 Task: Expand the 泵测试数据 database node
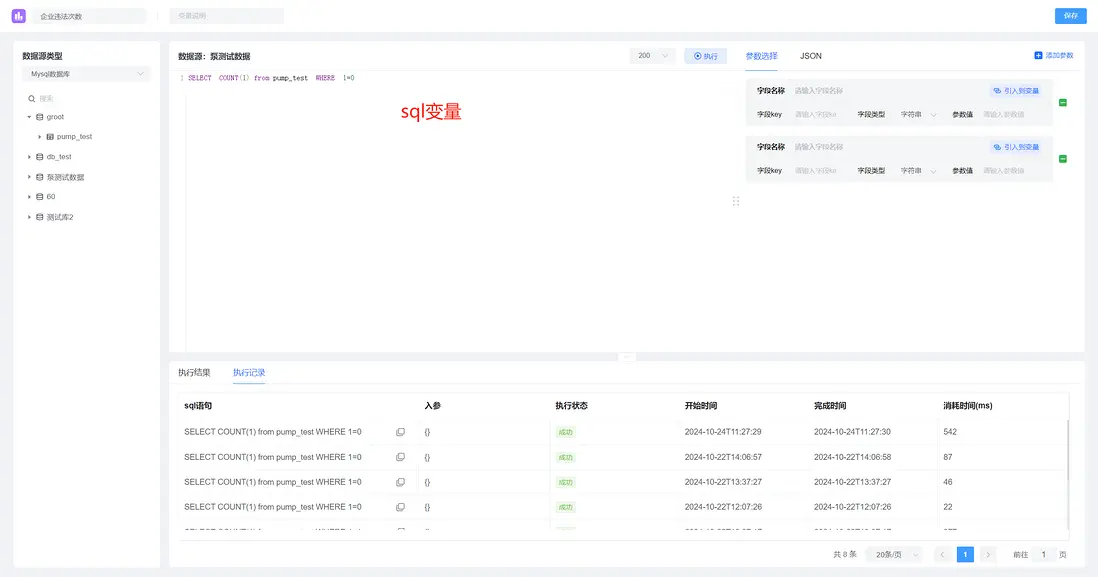tap(29, 177)
